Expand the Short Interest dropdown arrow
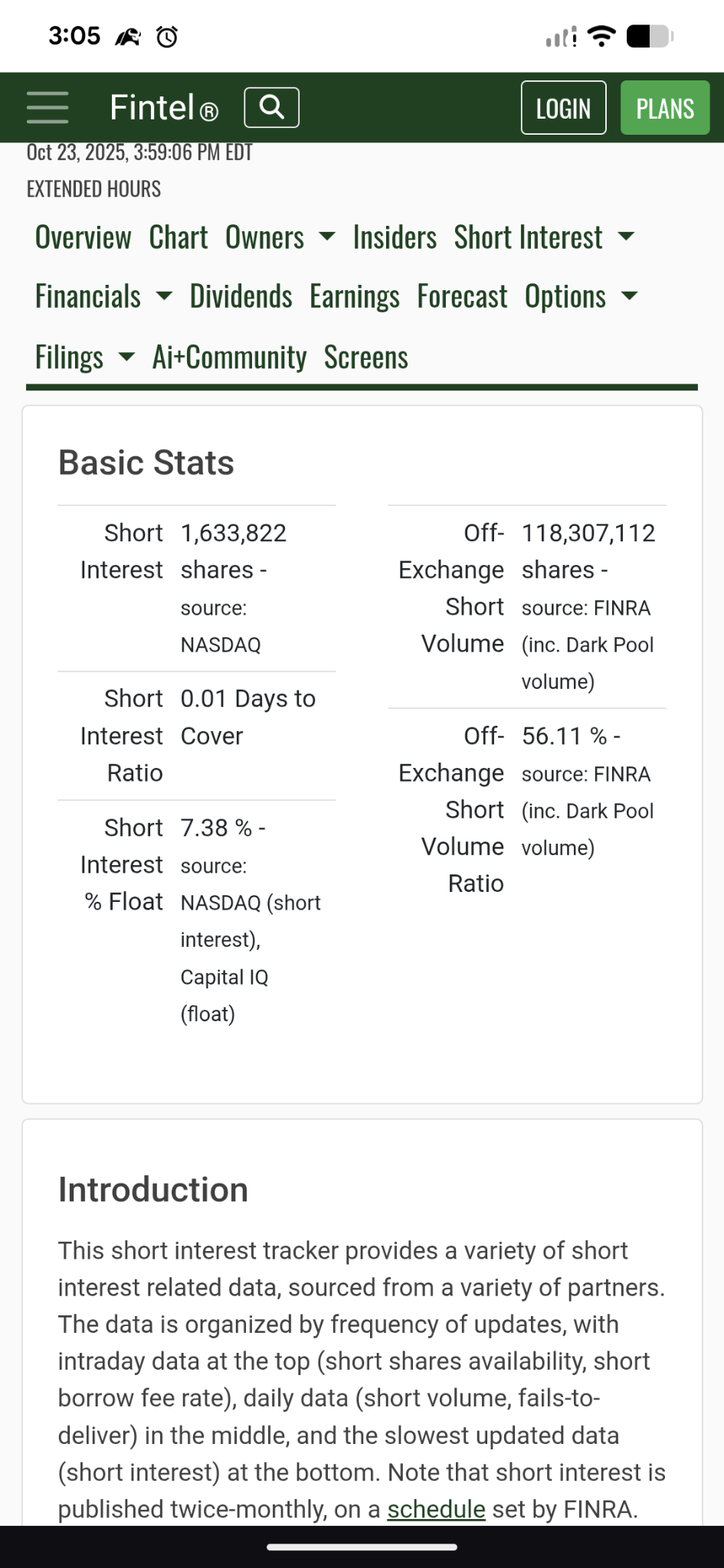This screenshot has height=1568, width=724. pos(626,237)
